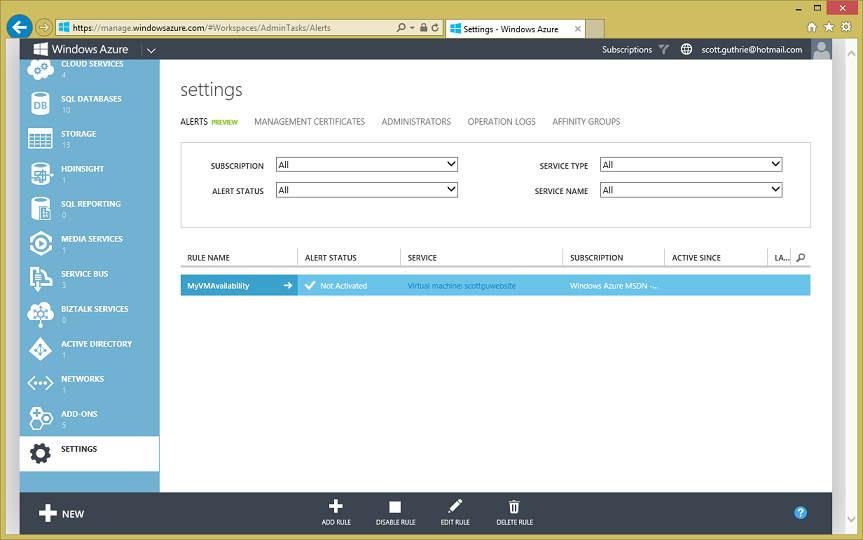Click scott.guthrie@hotmail.com account link
The image size is (863, 540).
[751, 50]
